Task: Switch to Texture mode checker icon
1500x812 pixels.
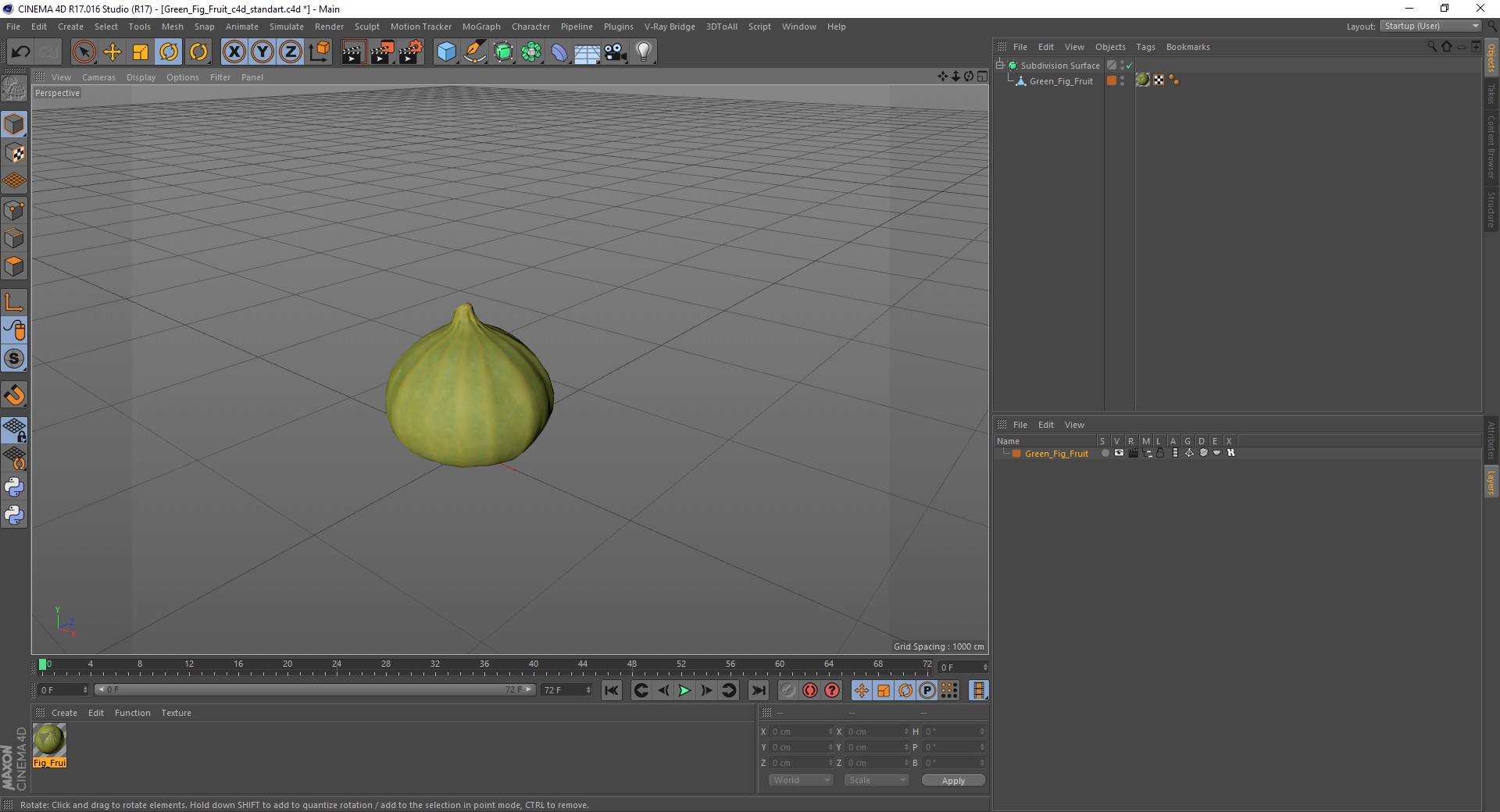Action: (14, 152)
